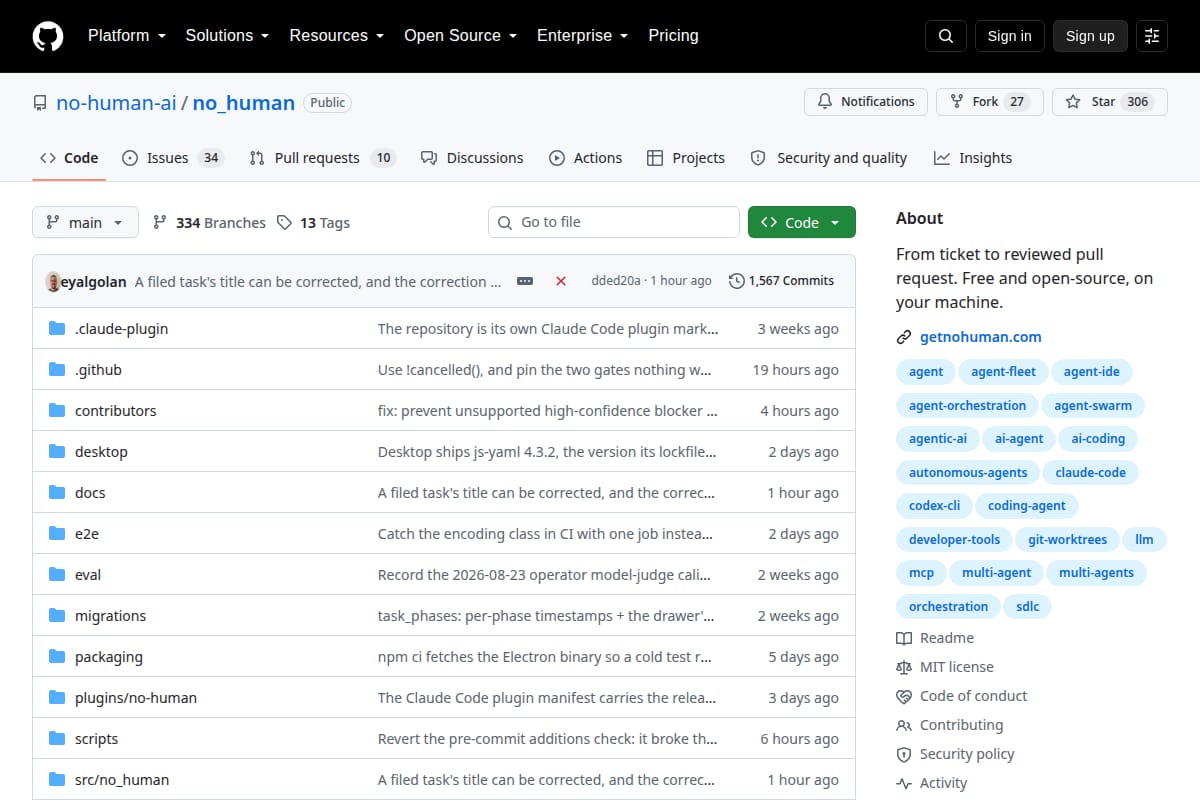
Task: Open the src/no_human folder
Action: click(122, 779)
